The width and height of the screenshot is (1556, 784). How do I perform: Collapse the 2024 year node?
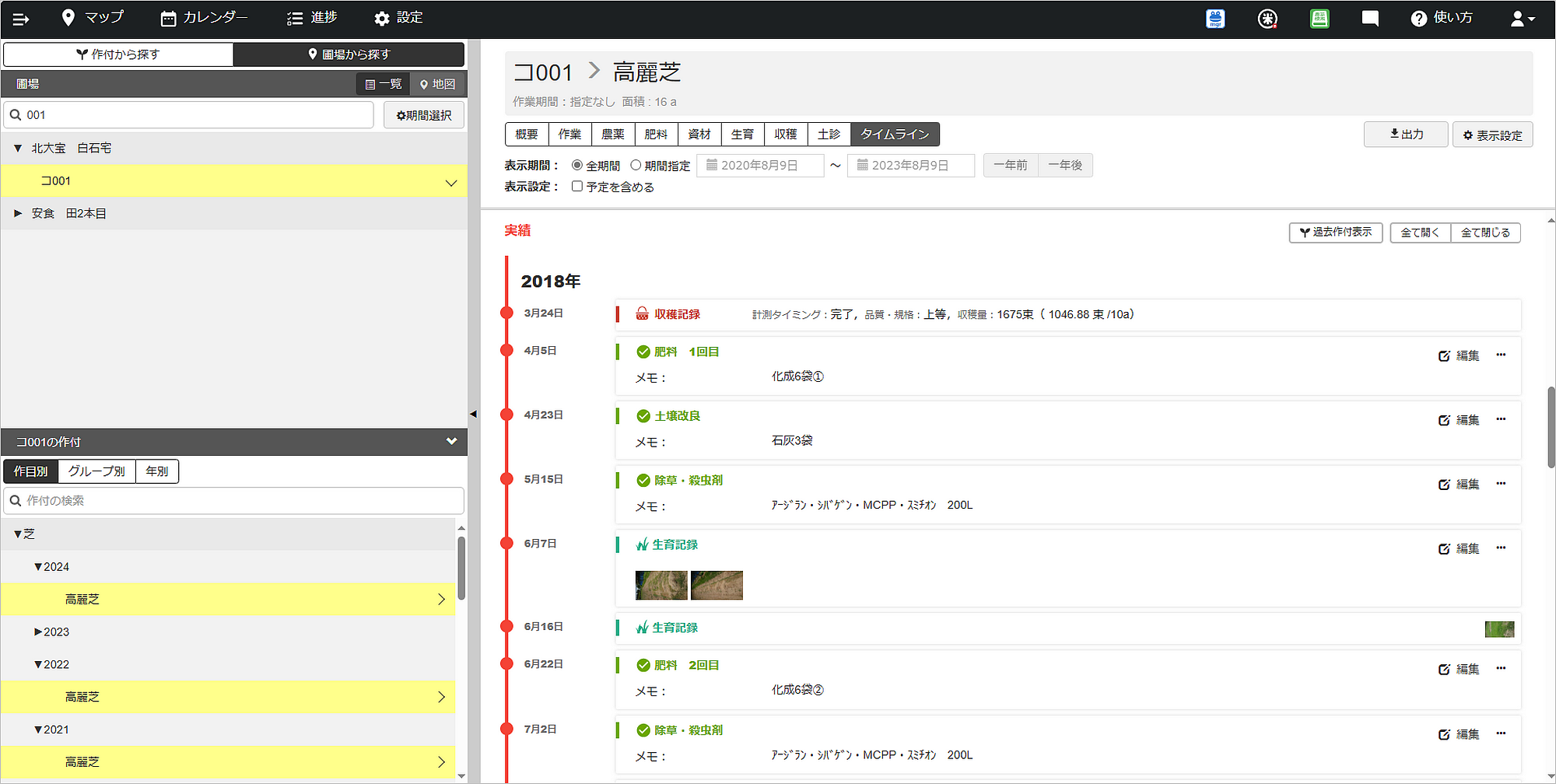tap(38, 567)
